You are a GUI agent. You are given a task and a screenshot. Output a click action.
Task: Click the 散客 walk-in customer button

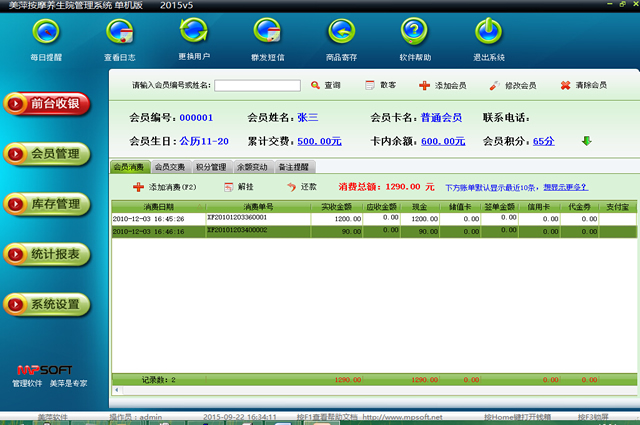point(380,86)
